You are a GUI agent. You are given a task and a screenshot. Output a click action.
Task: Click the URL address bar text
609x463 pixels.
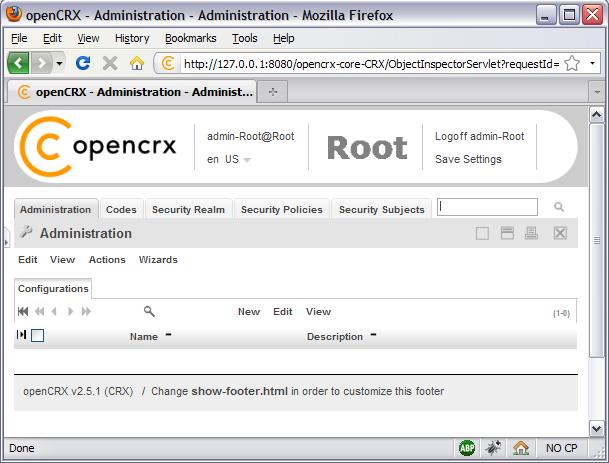[x=372, y=63]
